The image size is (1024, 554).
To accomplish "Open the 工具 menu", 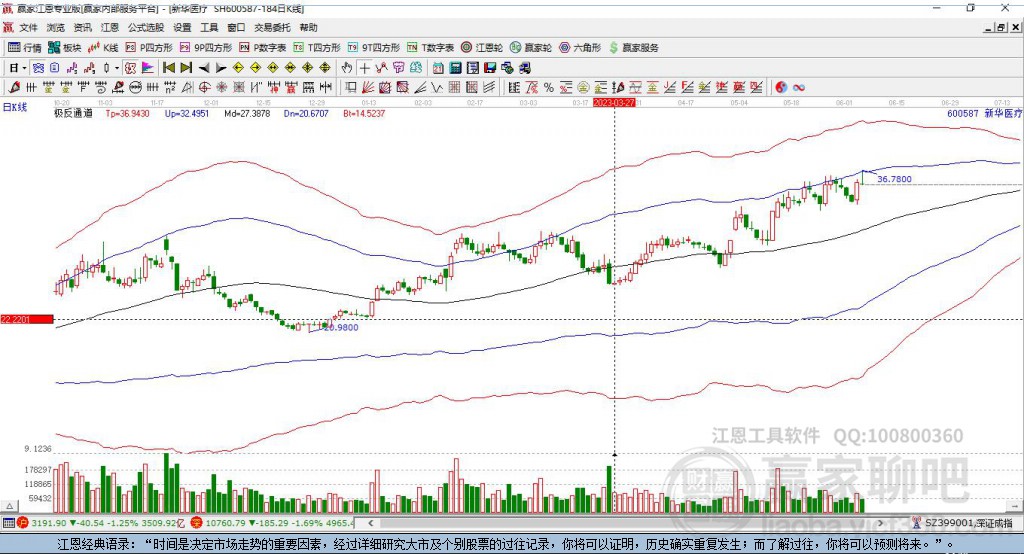I will (209, 27).
